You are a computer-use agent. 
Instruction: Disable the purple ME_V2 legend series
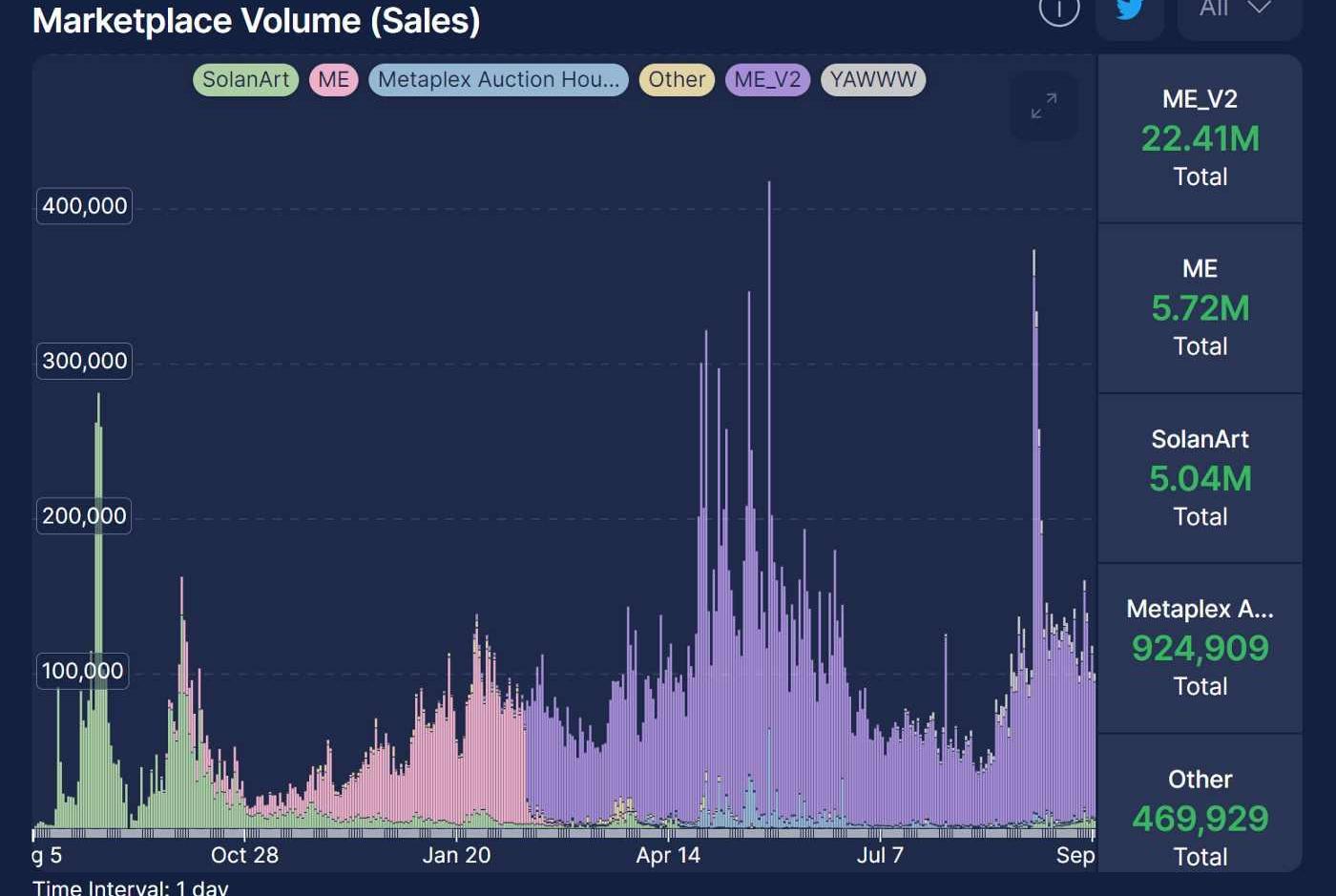tap(767, 80)
